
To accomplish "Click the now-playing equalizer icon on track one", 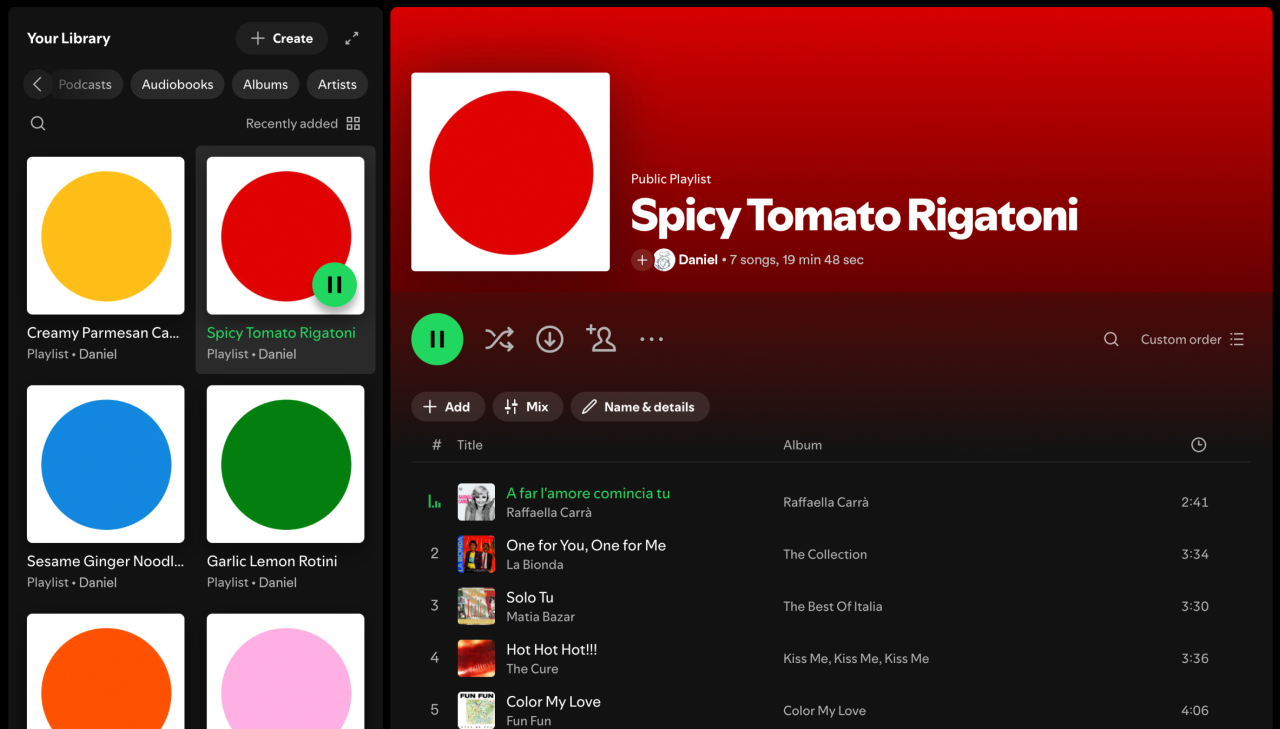I will tap(434, 502).
